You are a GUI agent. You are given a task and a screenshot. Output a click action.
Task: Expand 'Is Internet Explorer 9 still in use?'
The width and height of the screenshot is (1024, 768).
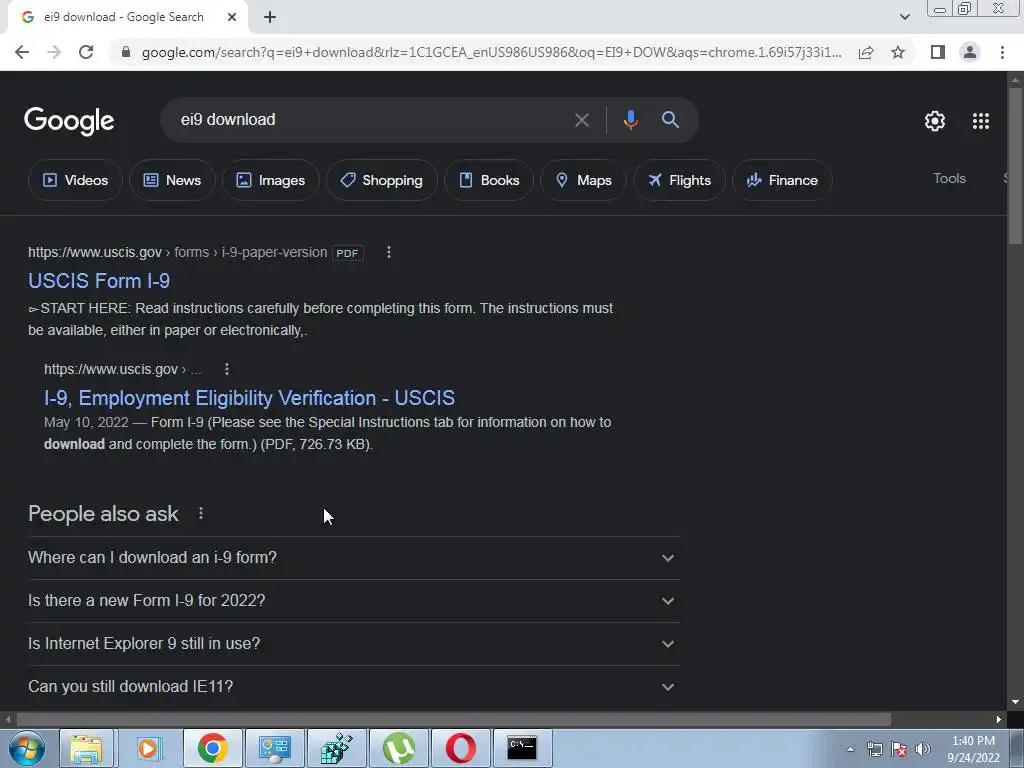click(x=353, y=644)
